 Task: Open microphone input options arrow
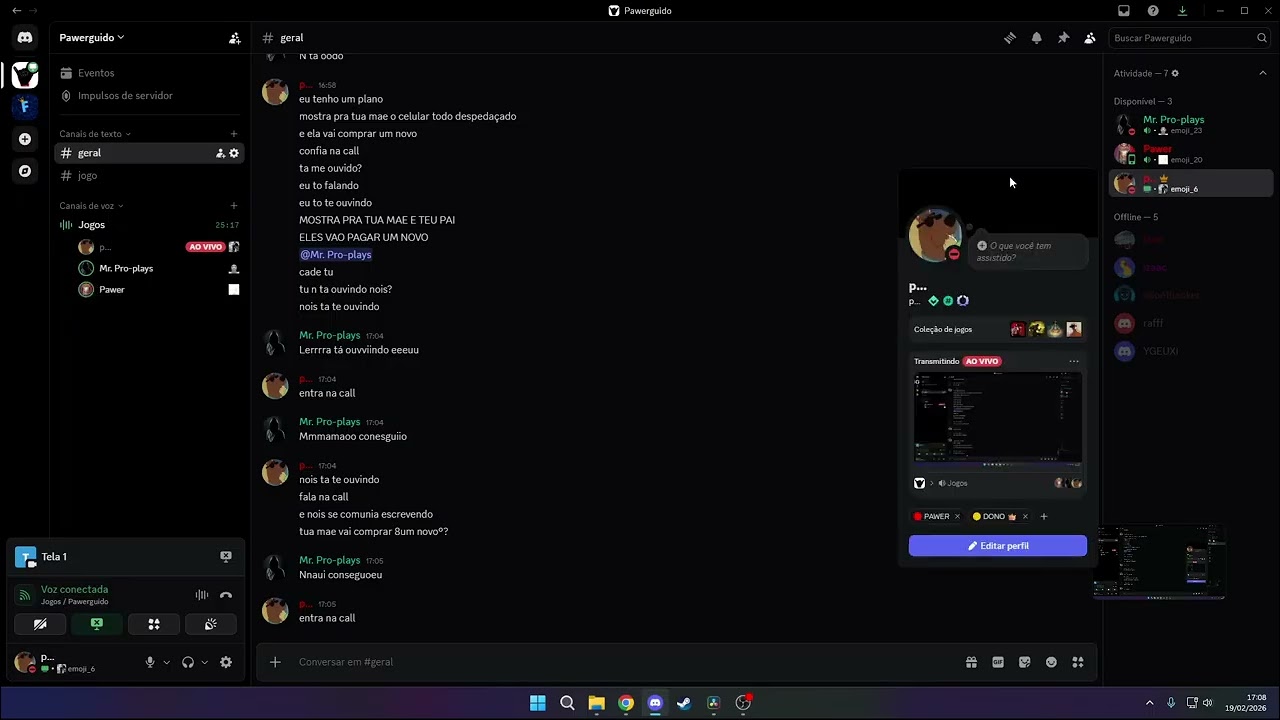tap(166, 662)
